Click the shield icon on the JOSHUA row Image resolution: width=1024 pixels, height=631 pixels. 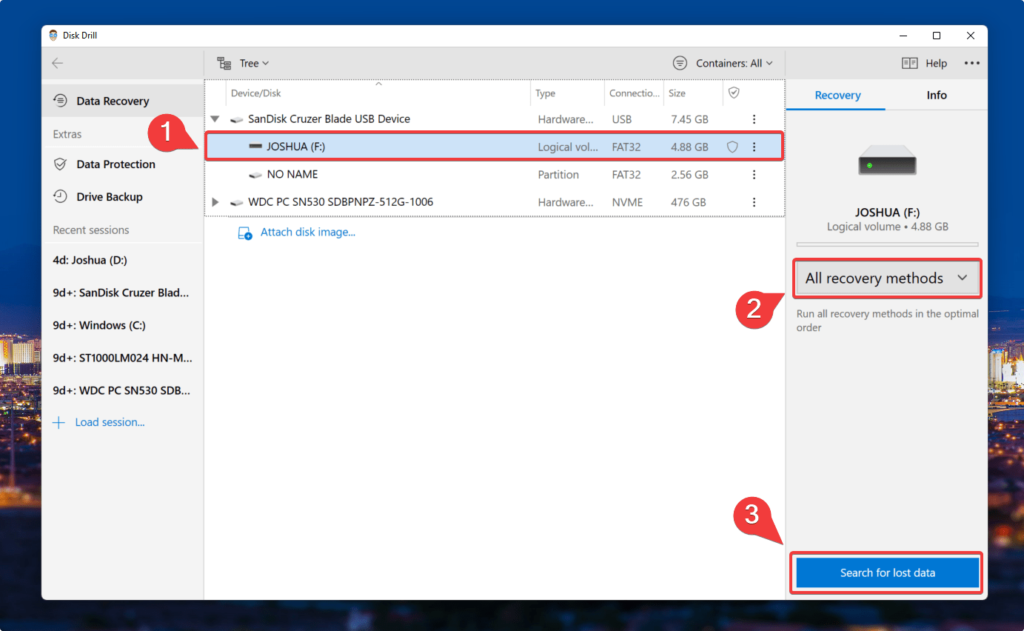point(733,146)
